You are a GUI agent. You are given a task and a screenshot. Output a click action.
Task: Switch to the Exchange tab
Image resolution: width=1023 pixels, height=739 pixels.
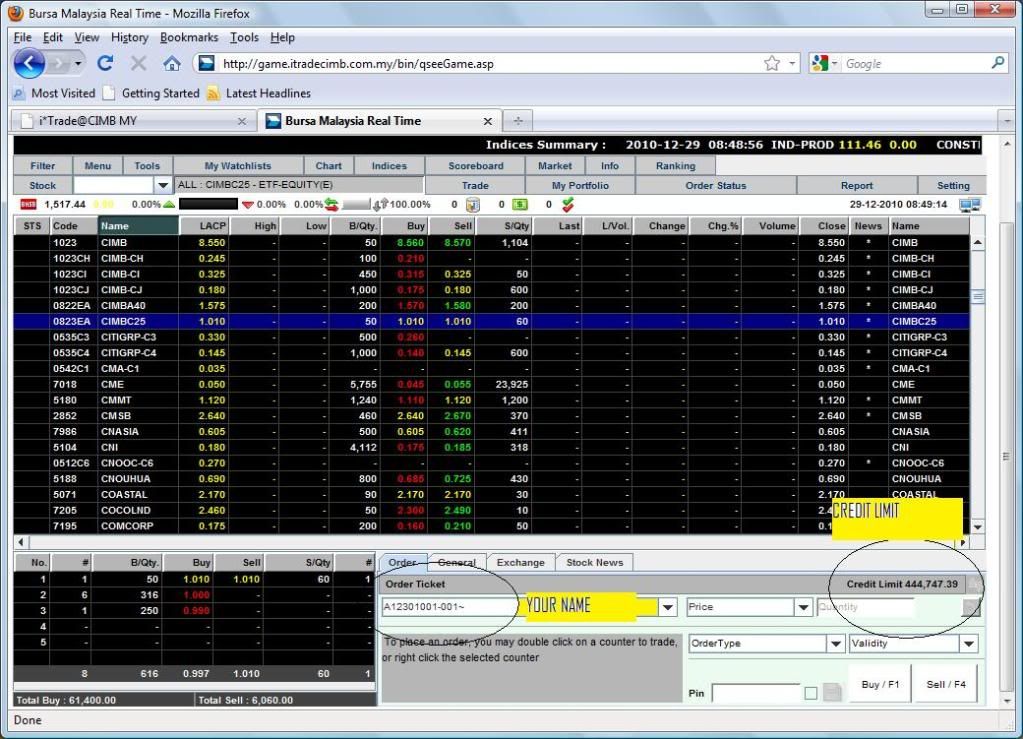520,563
